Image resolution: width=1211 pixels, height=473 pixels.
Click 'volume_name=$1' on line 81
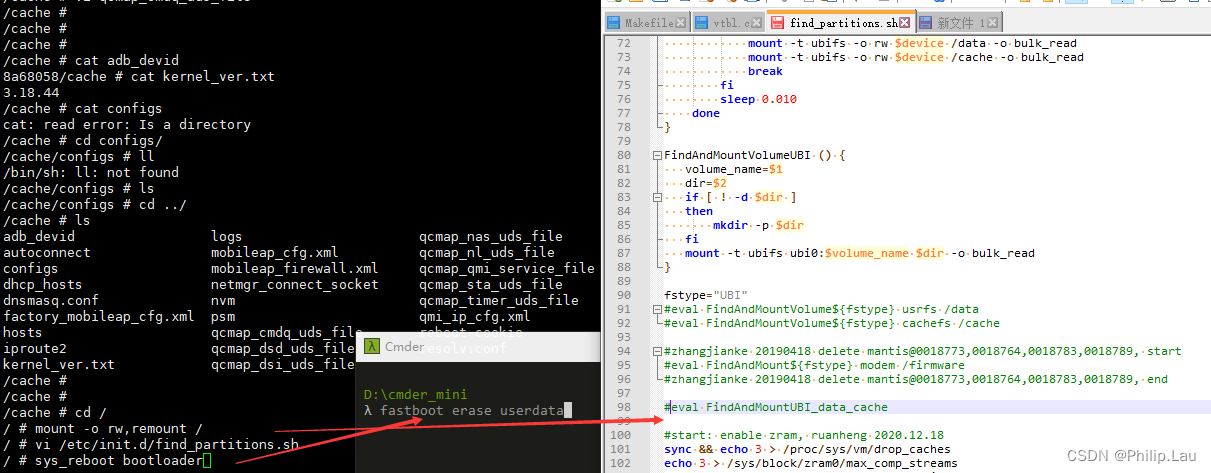pyautogui.click(x=734, y=169)
